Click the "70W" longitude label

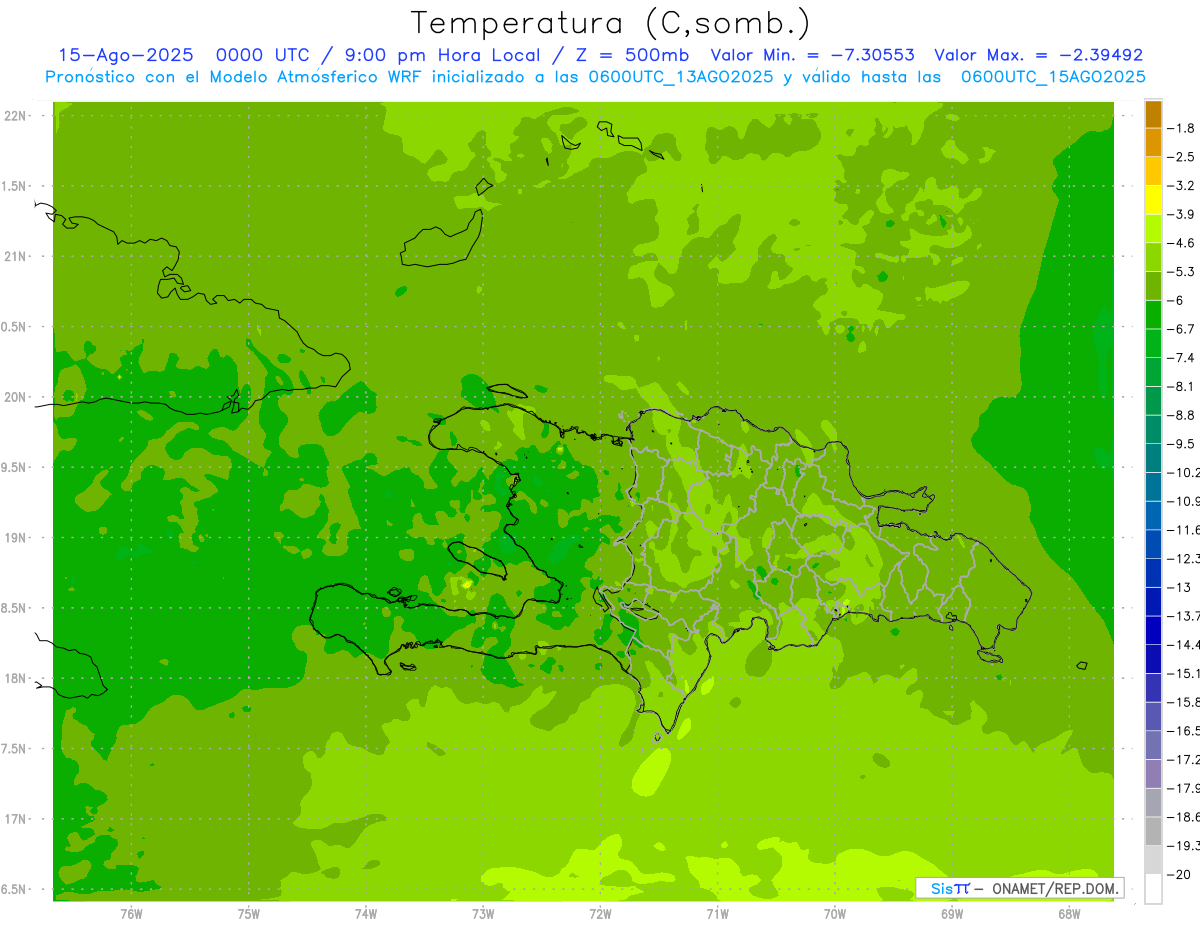coord(835,913)
